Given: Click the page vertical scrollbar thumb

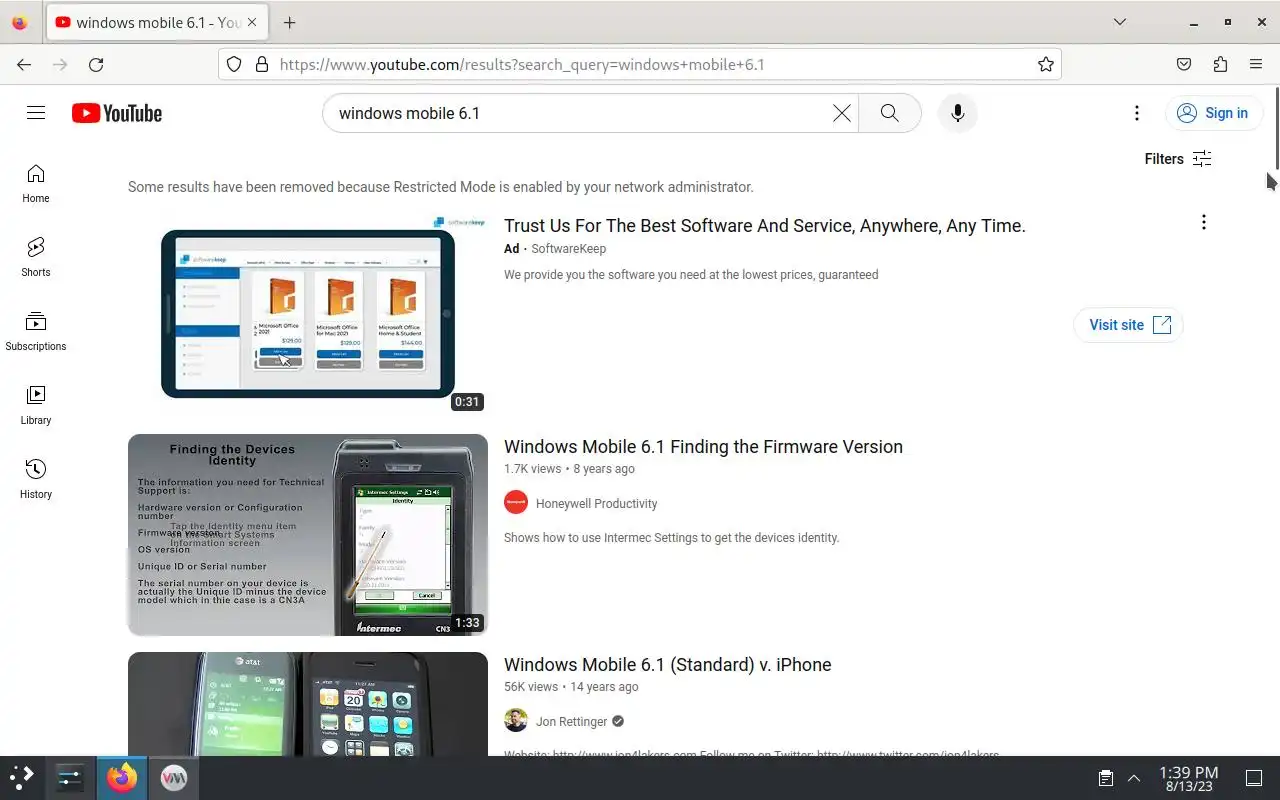Looking at the screenshot, I should click(1276, 129).
